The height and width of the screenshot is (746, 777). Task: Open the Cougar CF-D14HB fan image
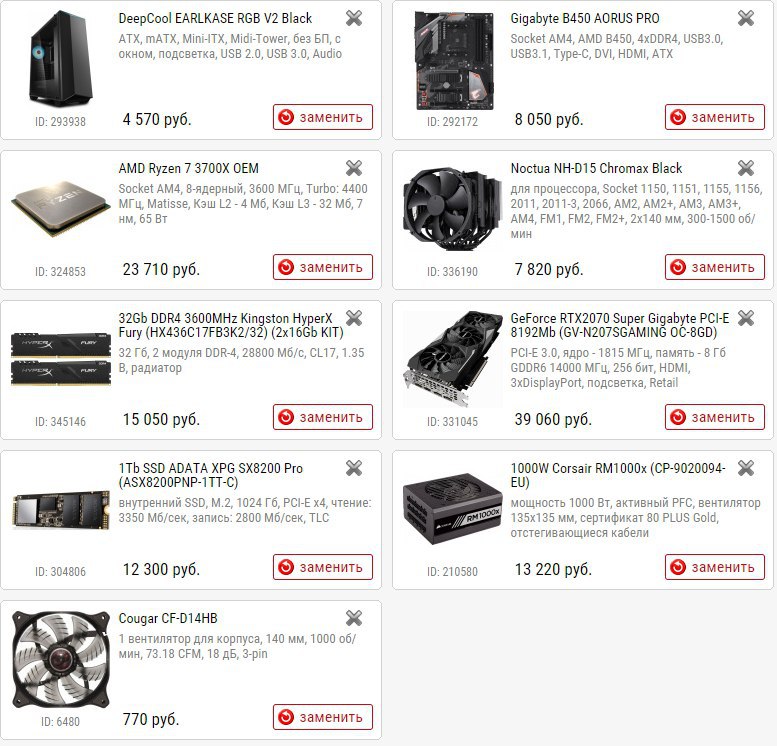(x=60, y=659)
